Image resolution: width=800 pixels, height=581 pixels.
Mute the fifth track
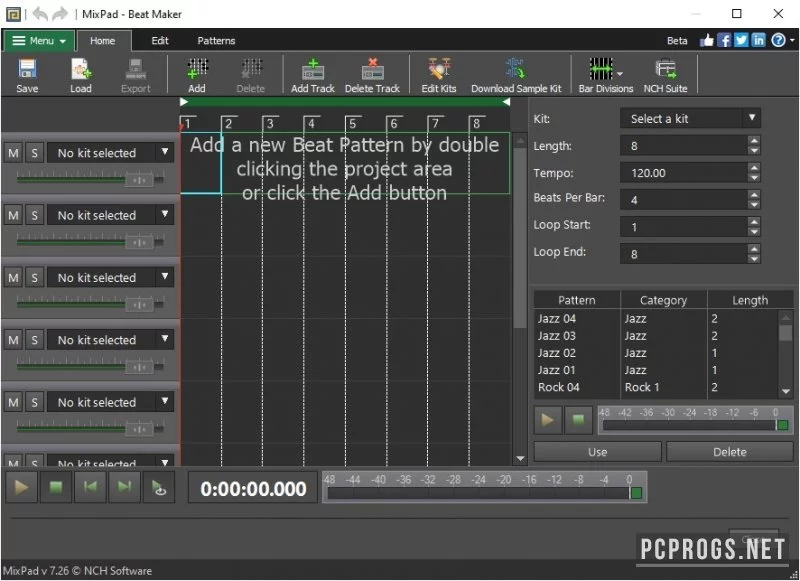click(13, 402)
